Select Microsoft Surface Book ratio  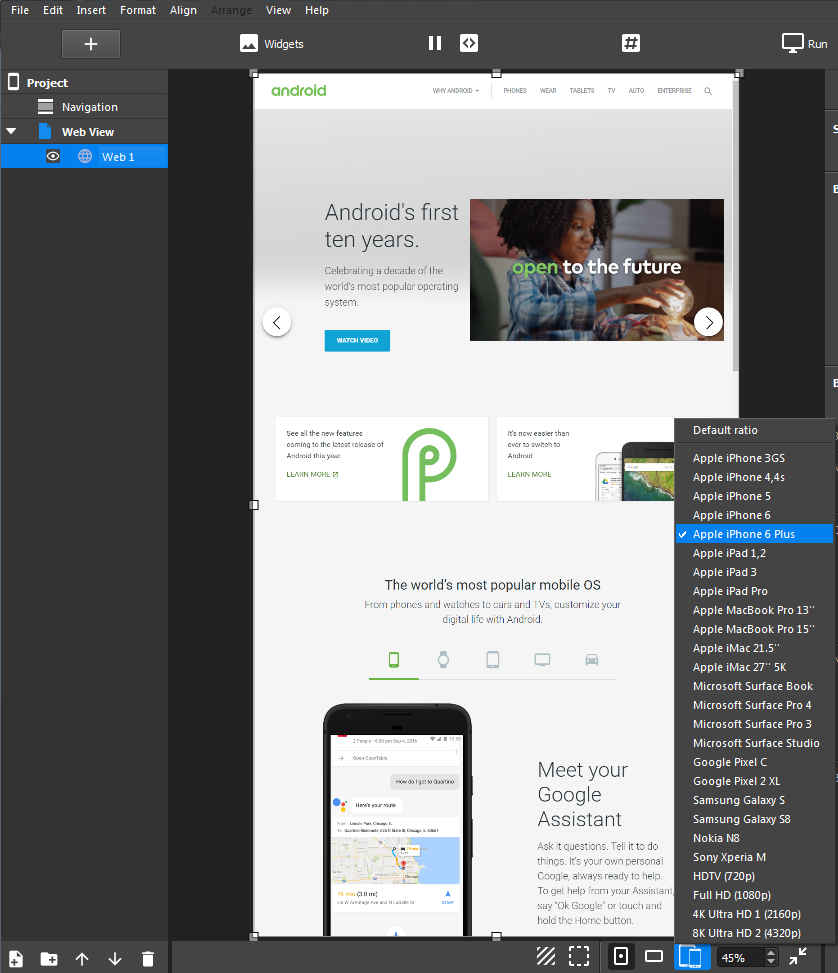tap(754, 686)
